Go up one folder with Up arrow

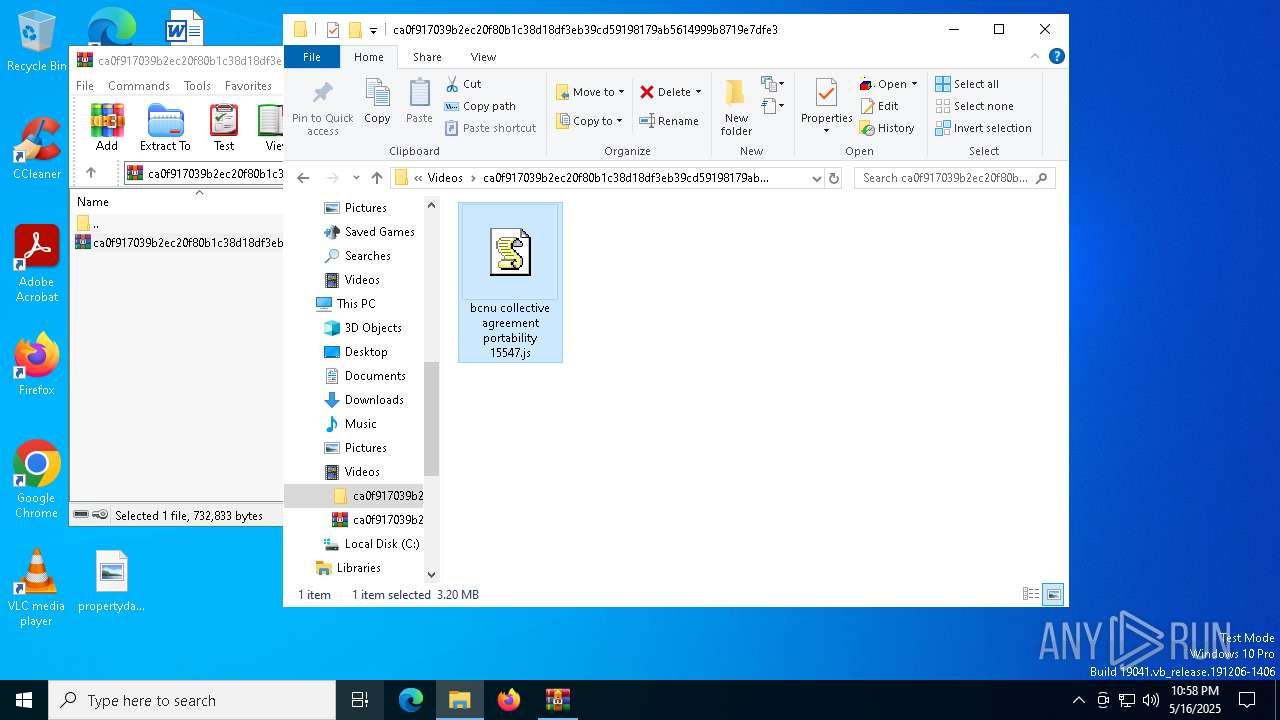pyautogui.click(x=376, y=178)
